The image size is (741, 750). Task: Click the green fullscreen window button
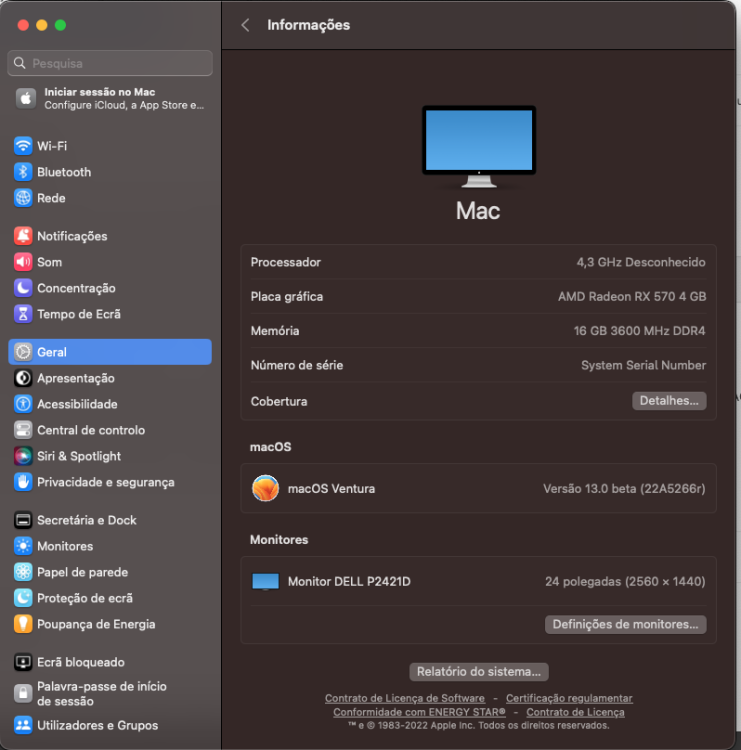coord(60,25)
